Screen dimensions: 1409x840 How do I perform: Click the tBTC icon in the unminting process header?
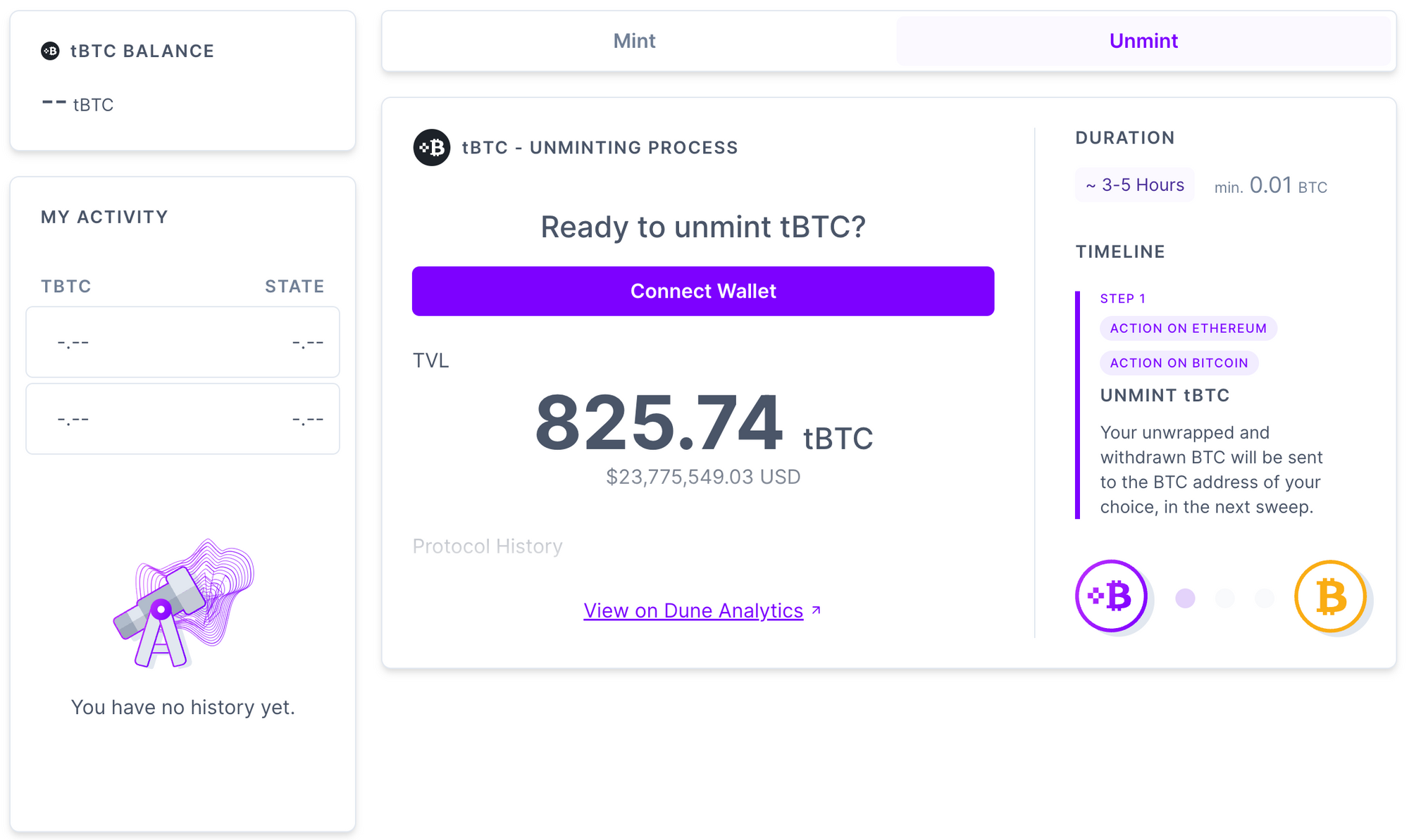[x=432, y=147]
